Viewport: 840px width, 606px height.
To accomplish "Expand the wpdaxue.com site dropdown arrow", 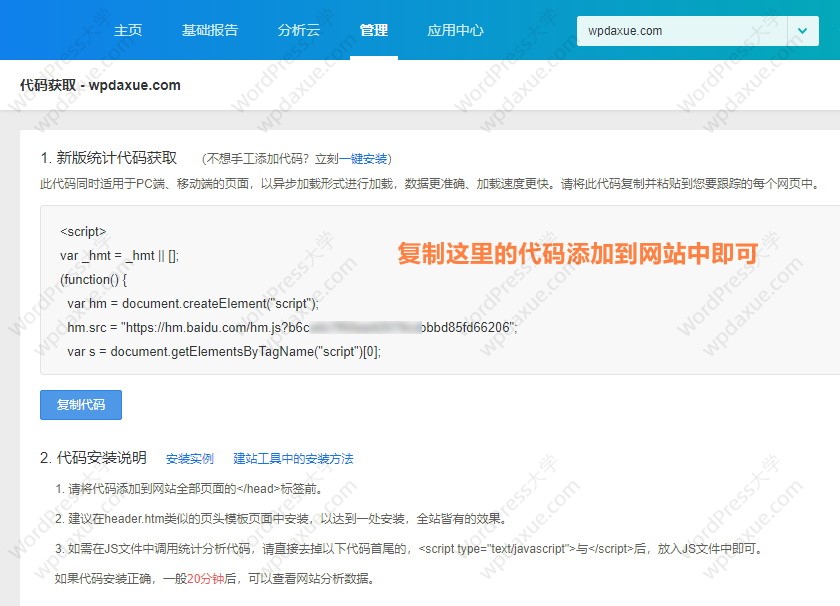I will coord(802,31).
